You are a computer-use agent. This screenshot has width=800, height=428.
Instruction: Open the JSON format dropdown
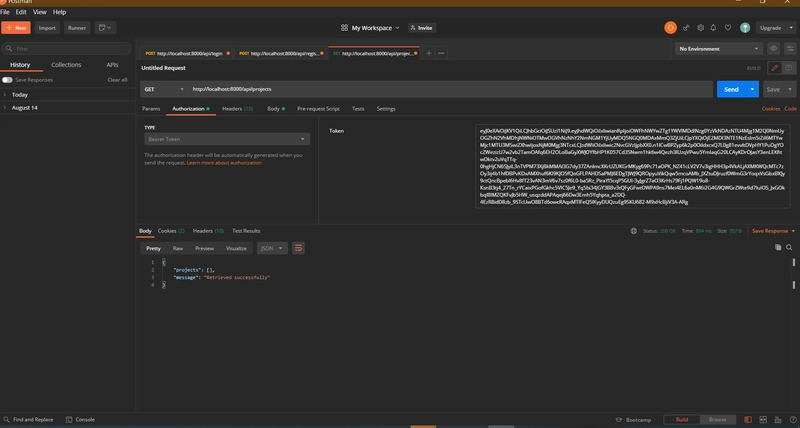tap(272, 248)
